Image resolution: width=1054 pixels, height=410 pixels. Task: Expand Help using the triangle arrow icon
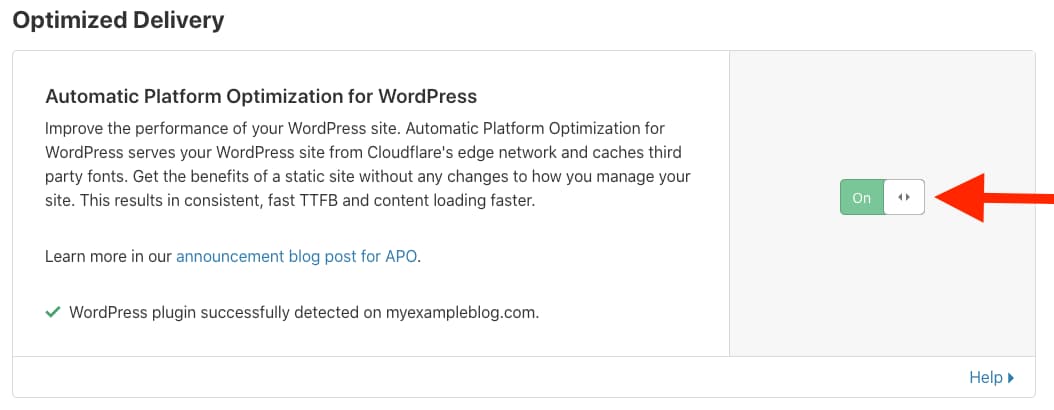(1011, 378)
